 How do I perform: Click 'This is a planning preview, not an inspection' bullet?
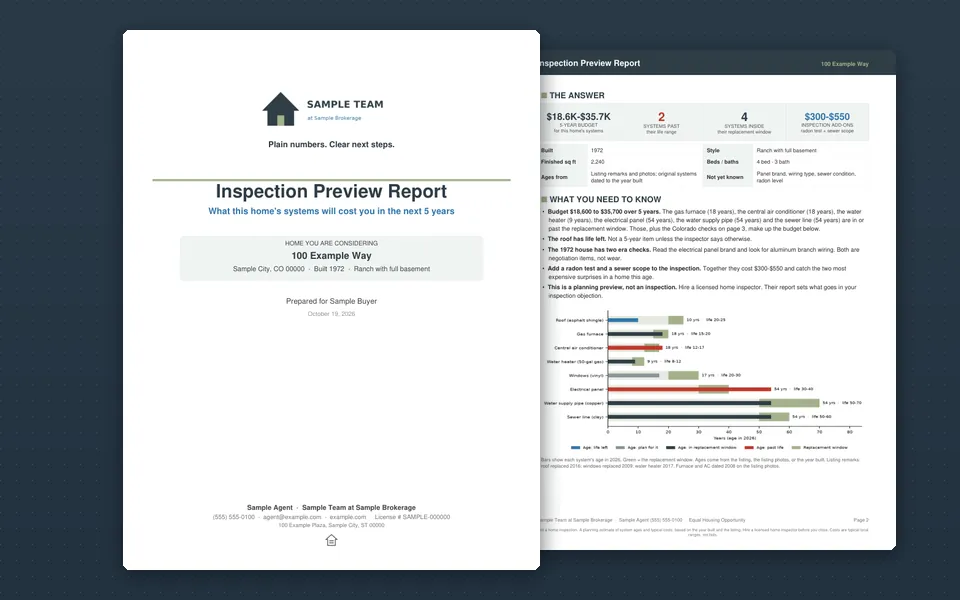612,287
